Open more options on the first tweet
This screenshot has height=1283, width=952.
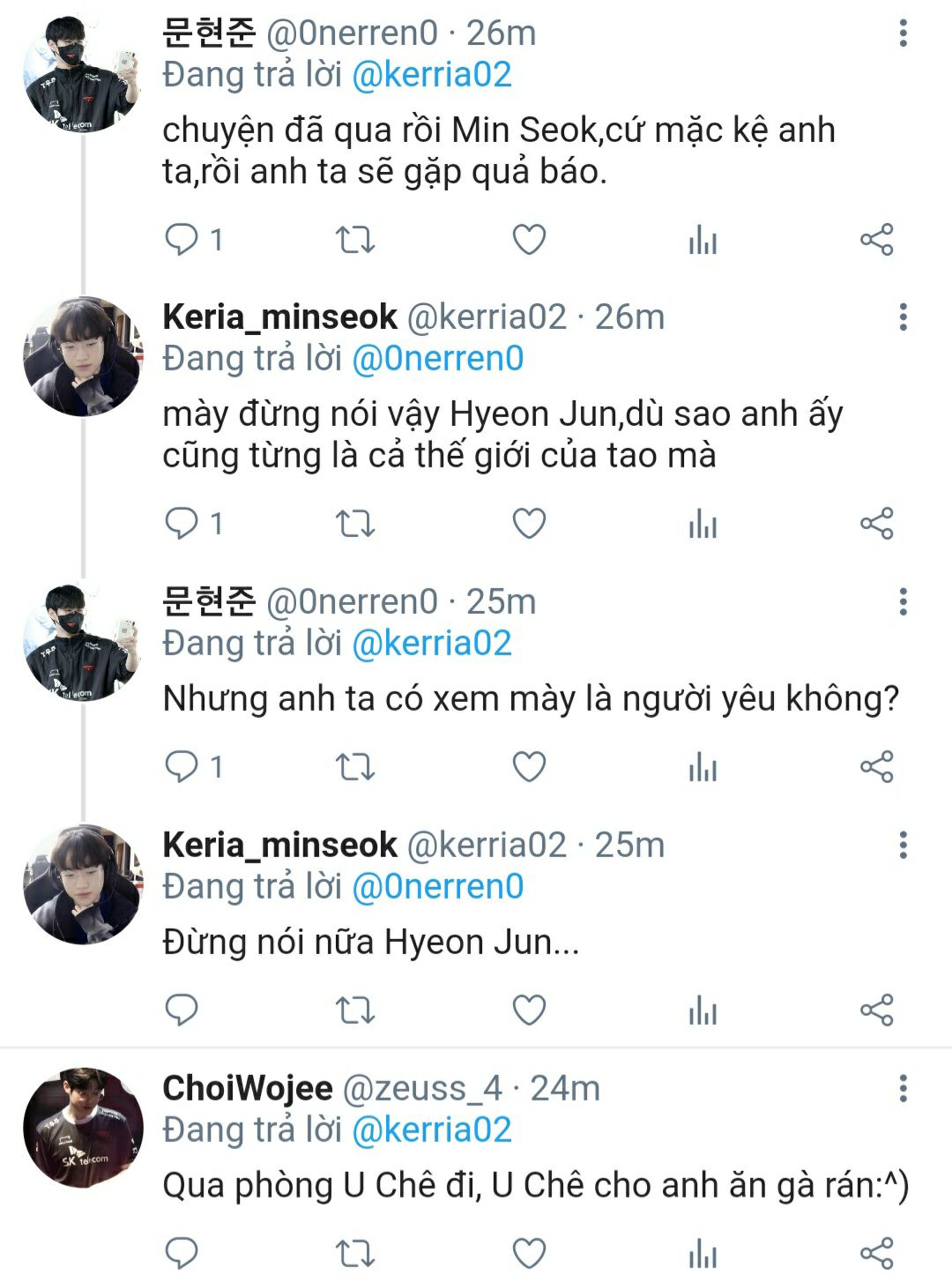pyautogui.click(x=903, y=34)
